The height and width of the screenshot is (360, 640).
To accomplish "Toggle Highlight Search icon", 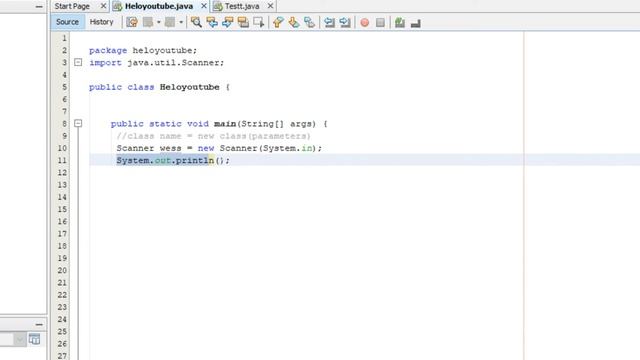I will click(243, 22).
